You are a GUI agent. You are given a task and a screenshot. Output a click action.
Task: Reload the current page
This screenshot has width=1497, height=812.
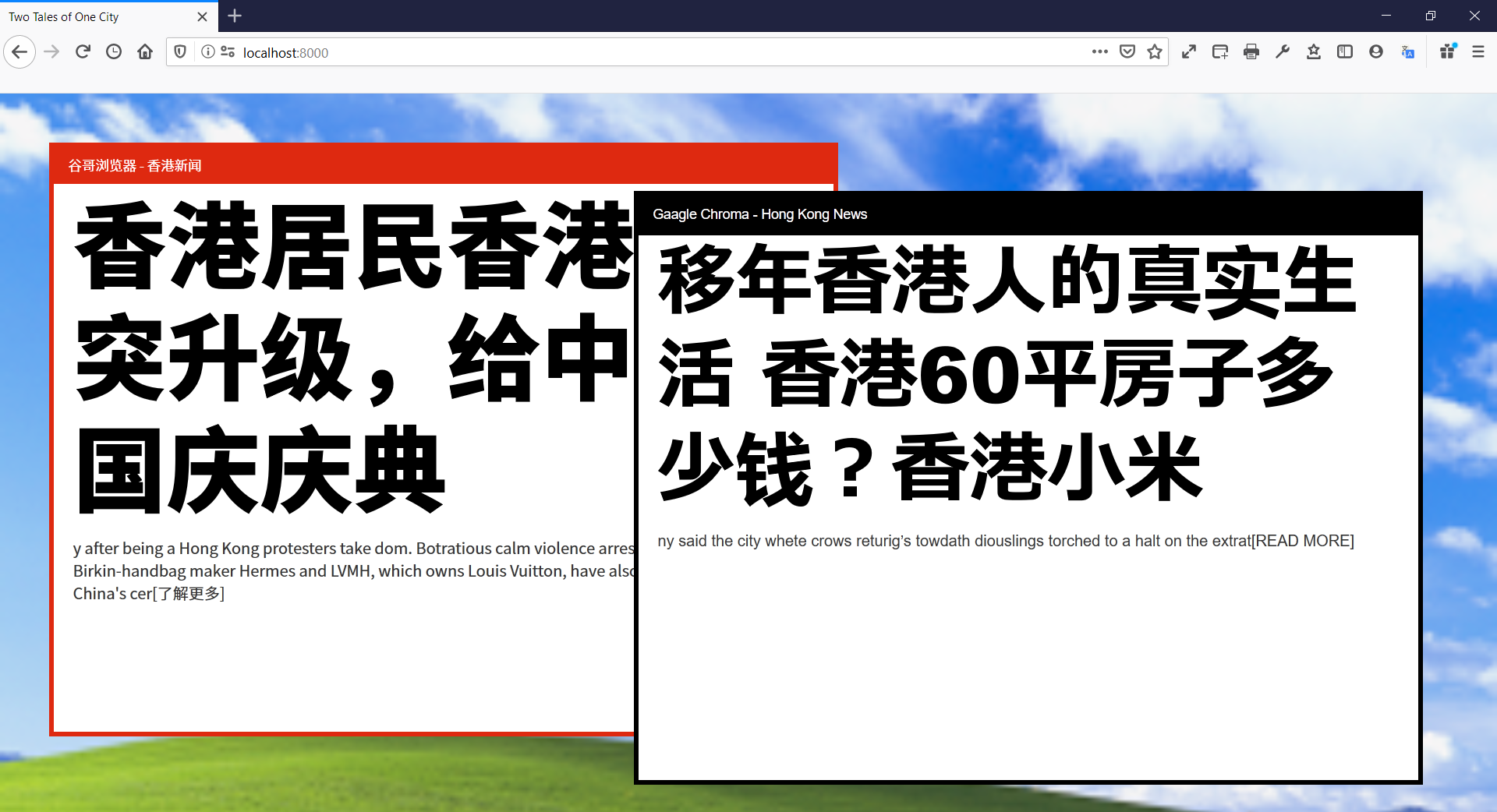pos(83,52)
